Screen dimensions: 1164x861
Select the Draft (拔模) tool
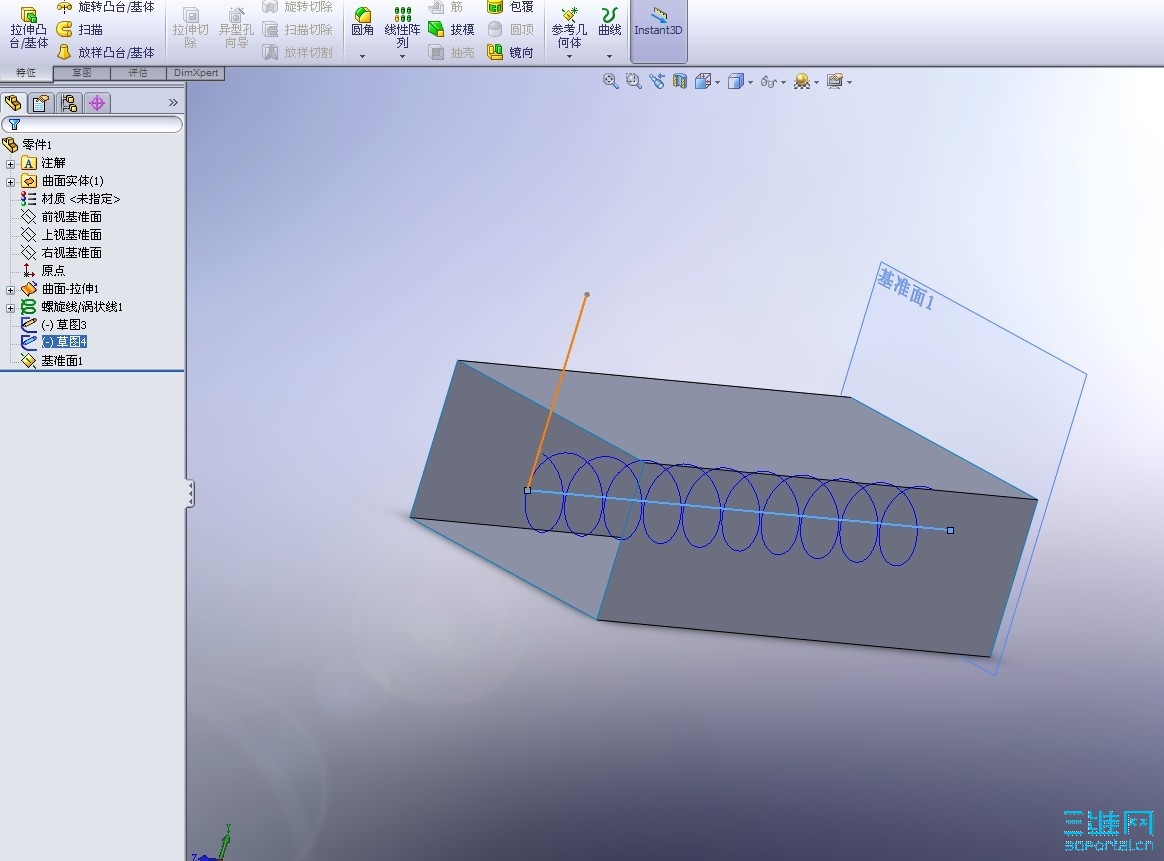(x=451, y=30)
